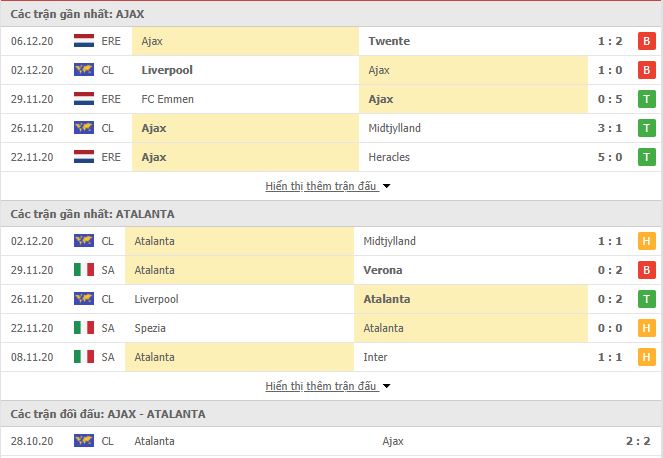Click Twente team name in first row
663x458 pixels.
(x=388, y=41)
